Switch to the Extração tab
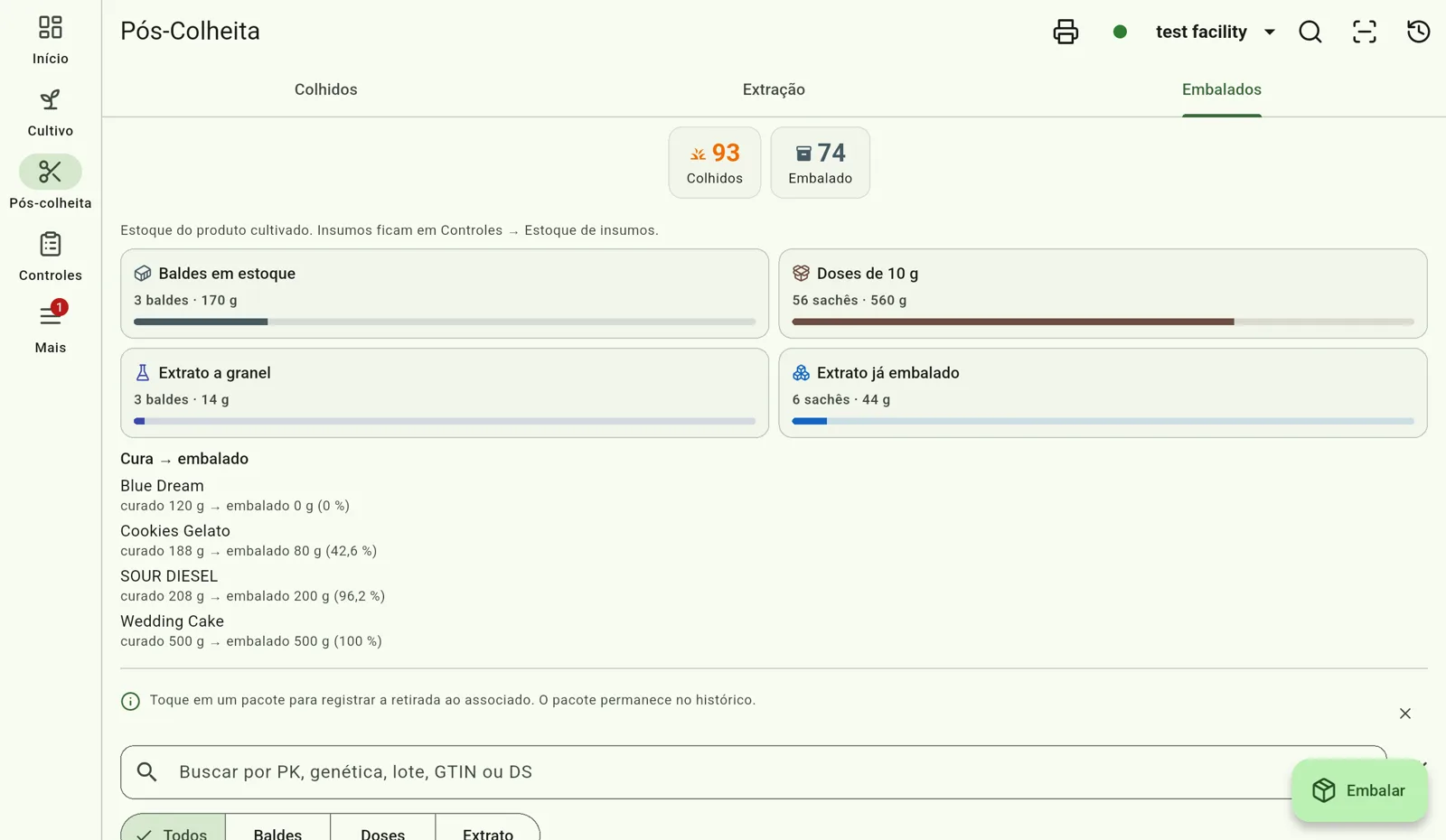Image resolution: width=1446 pixels, height=840 pixels. pos(774,89)
